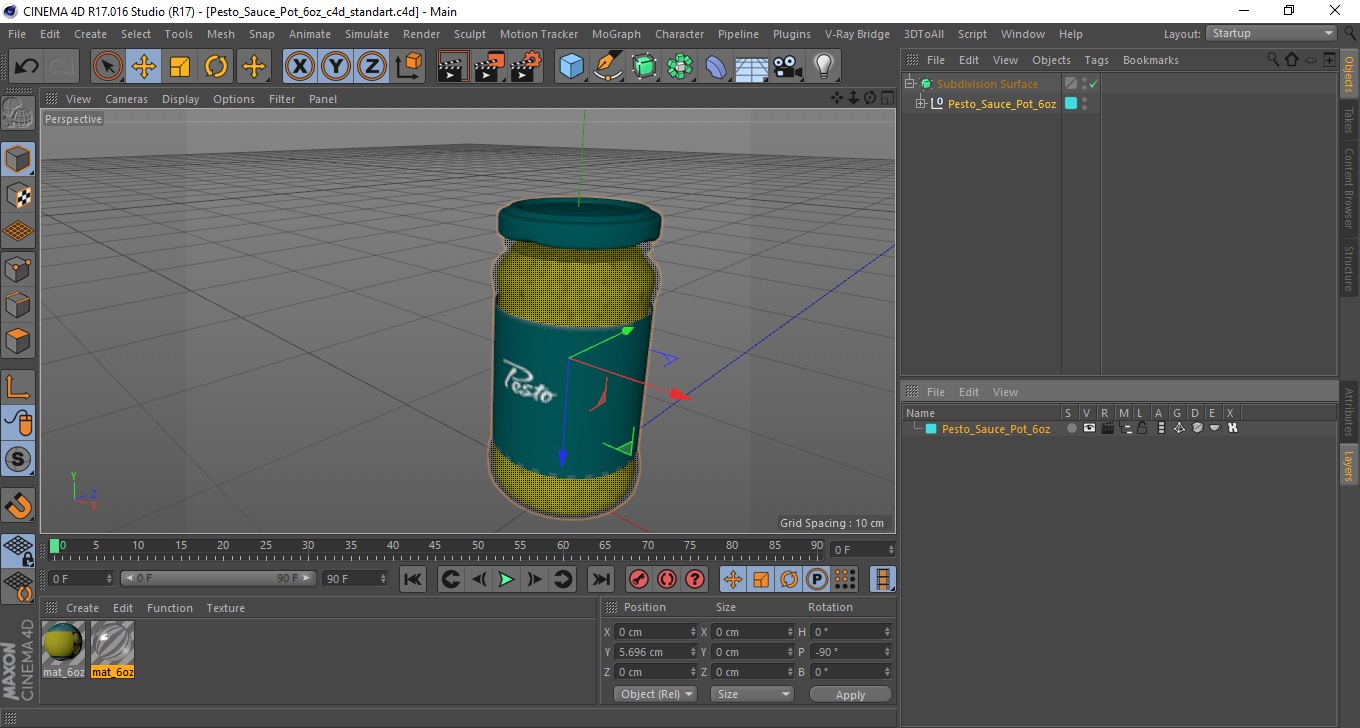
Task: Switch to Edges mode
Action: pos(18,304)
